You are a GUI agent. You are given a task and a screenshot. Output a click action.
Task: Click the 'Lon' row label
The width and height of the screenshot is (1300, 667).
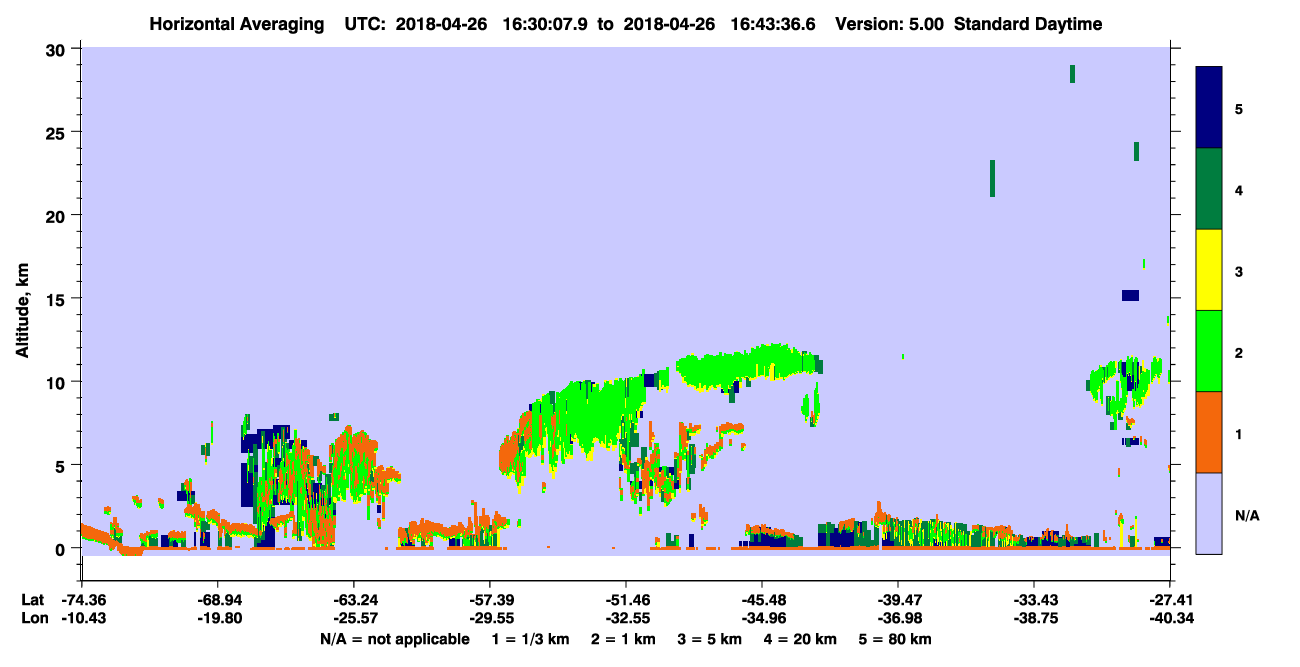click(x=34, y=618)
